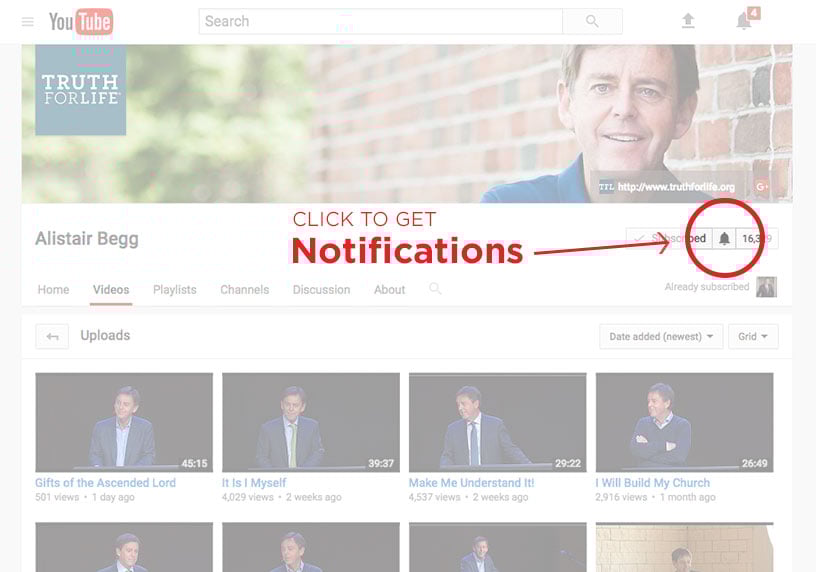Open the About tab
This screenshot has width=816, height=572.
point(389,290)
